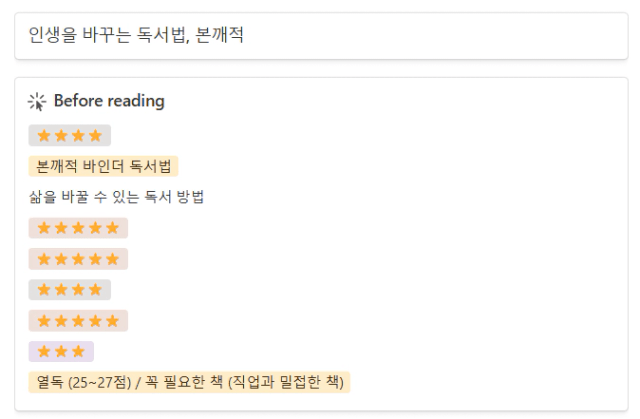Click first star of the topmost four-star badge
Screen dimensions: 640x419
click(x=44, y=135)
